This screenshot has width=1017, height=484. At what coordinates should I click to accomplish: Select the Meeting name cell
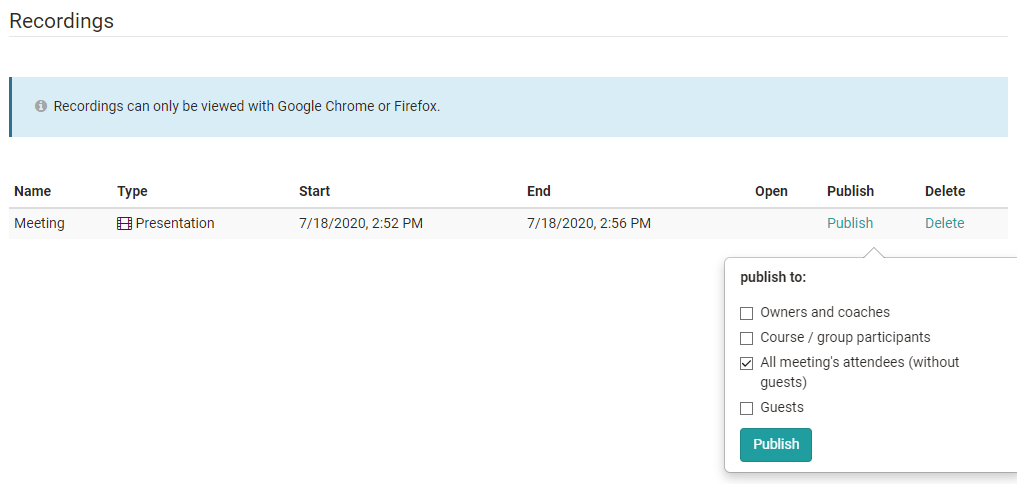(x=39, y=223)
